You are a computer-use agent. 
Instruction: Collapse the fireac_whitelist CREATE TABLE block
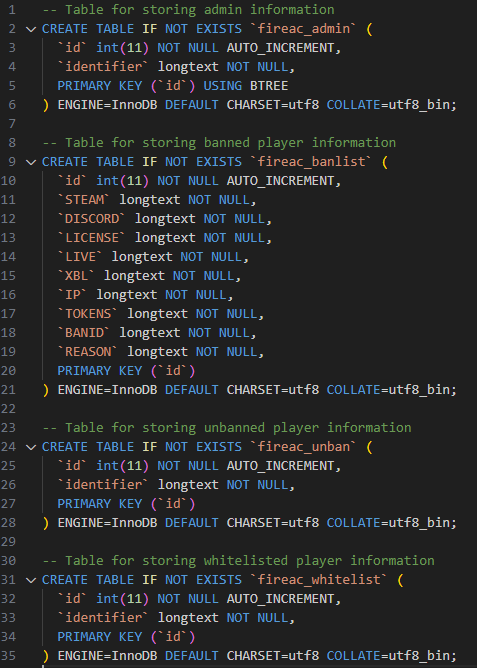[x=31, y=580]
